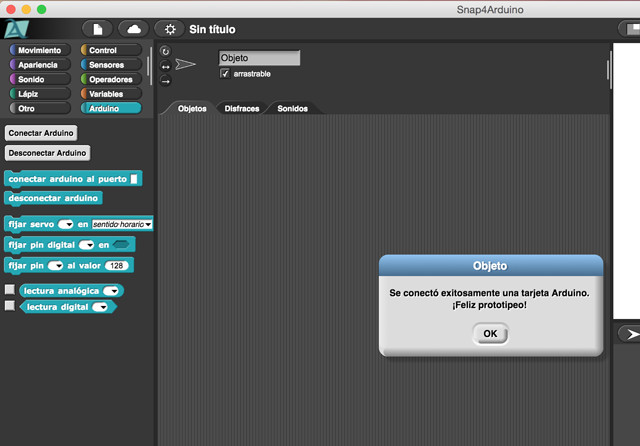Click the Desconectar Arduino button

coord(47,153)
